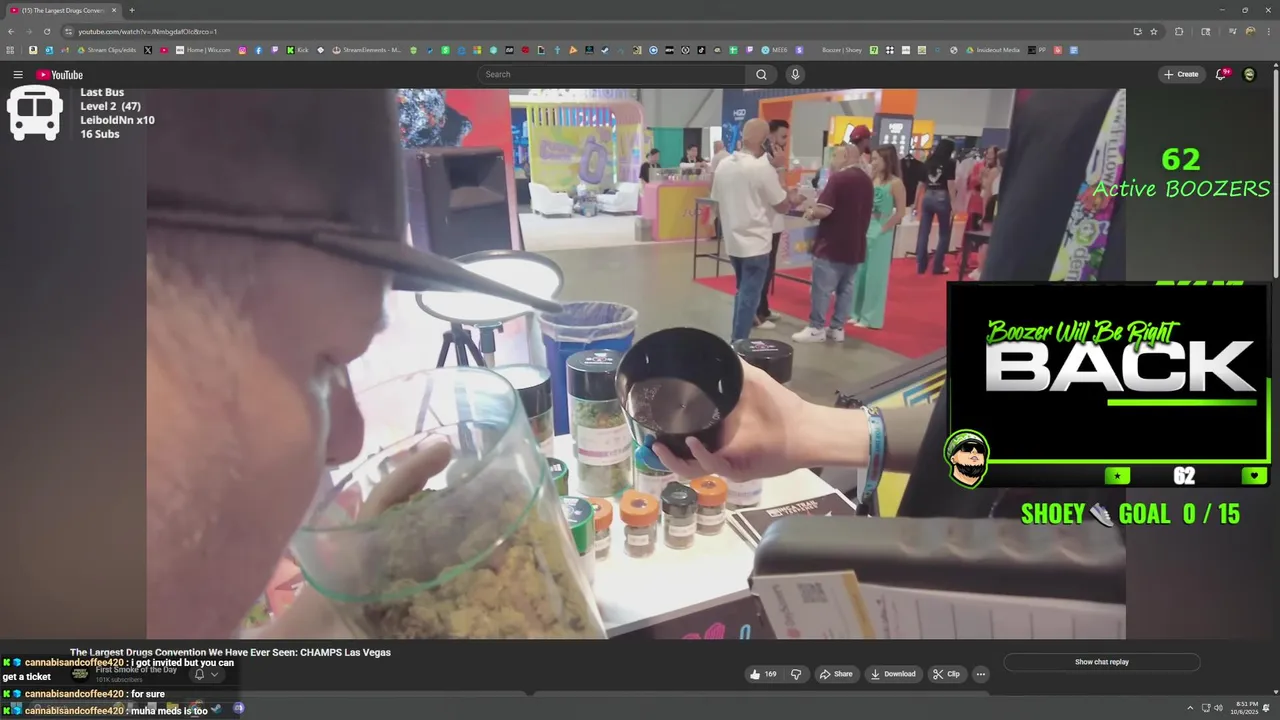This screenshot has width=1280, height=720.
Task: Open the Boozer | Shoey bookmark
Action: (x=842, y=50)
